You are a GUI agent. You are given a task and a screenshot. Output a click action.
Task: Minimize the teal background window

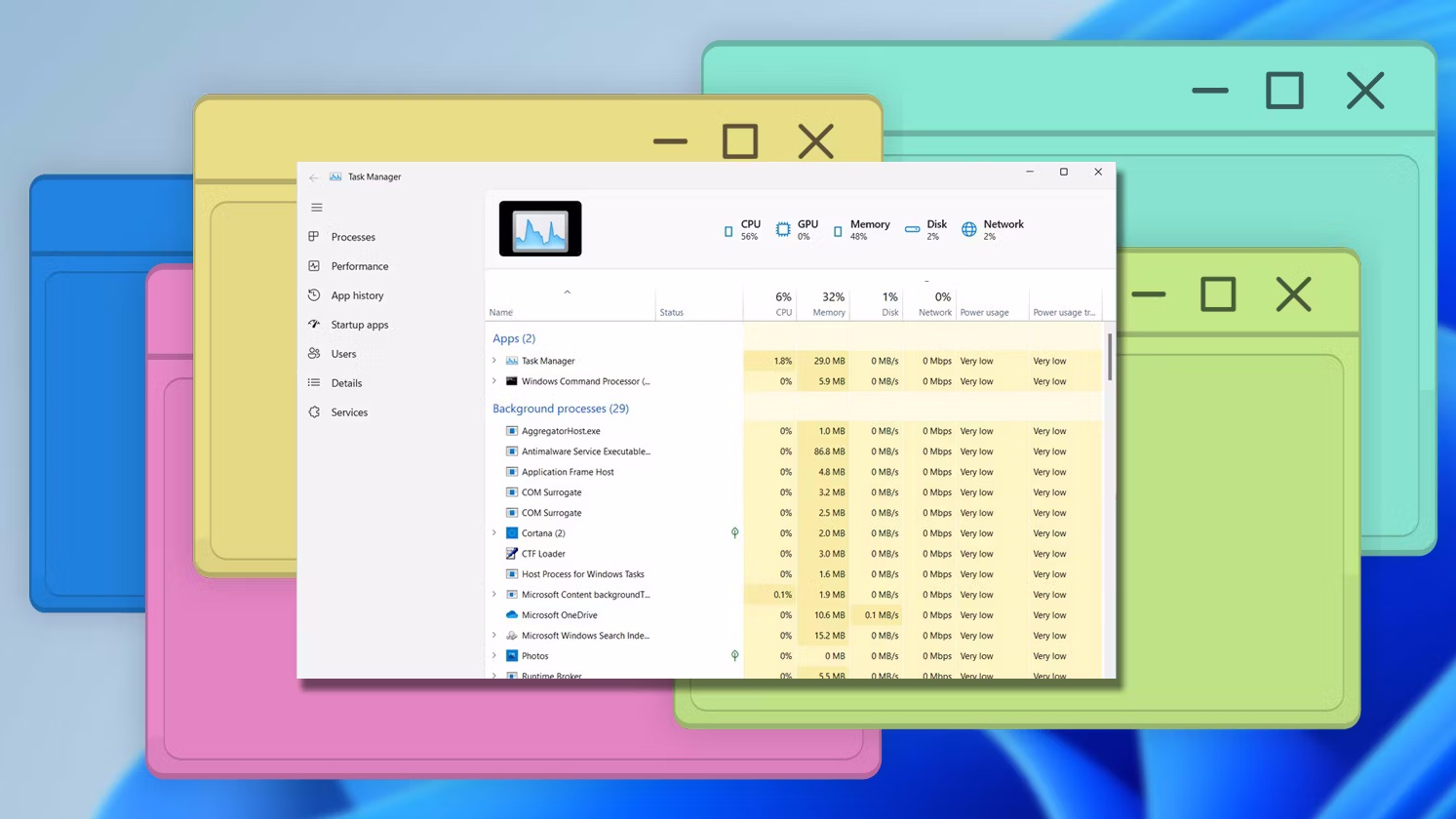[x=1210, y=91]
